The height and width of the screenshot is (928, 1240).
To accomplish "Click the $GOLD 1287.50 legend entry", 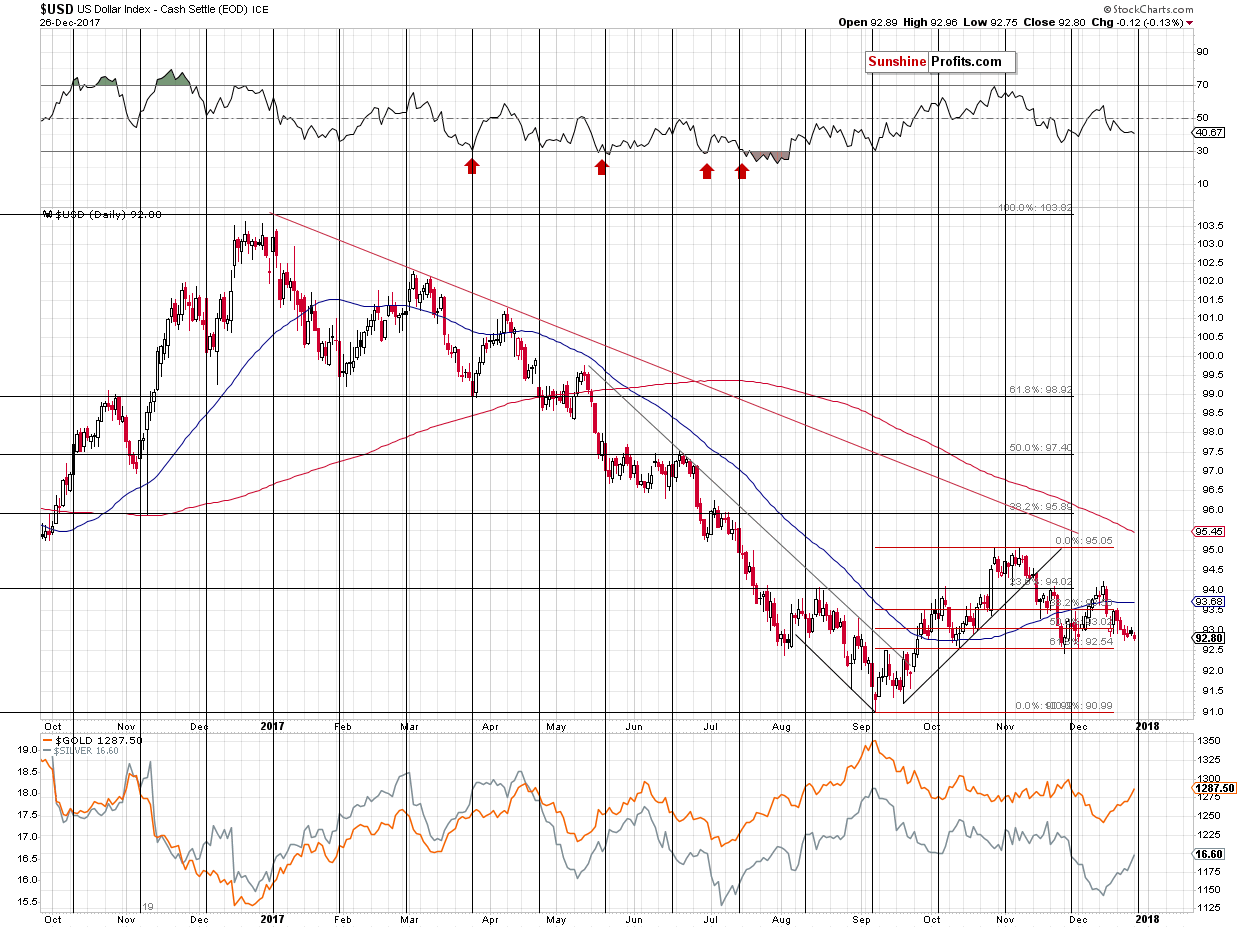I will (x=93, y=739).
